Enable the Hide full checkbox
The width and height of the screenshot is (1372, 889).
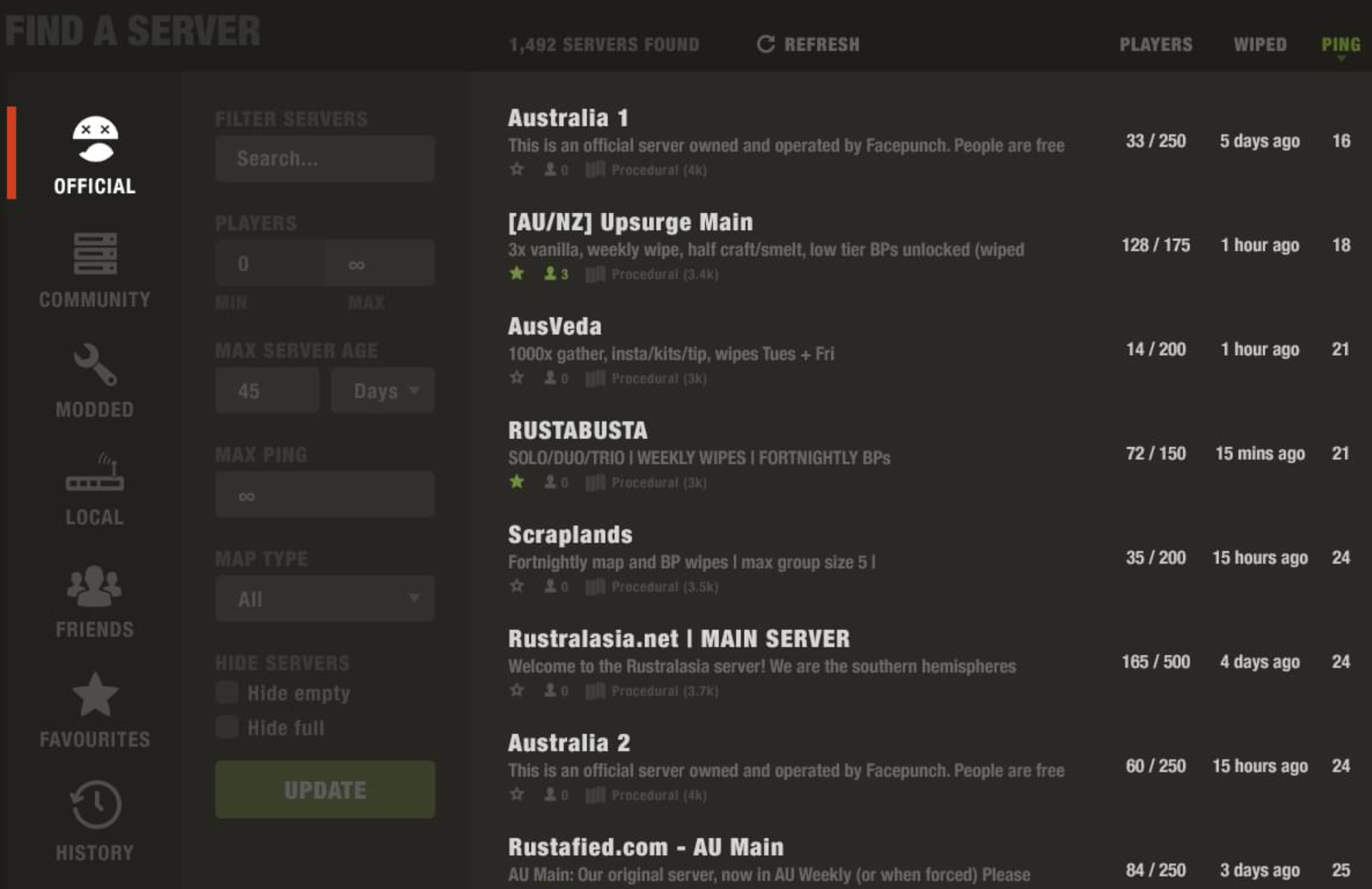(x=227, y=727)
